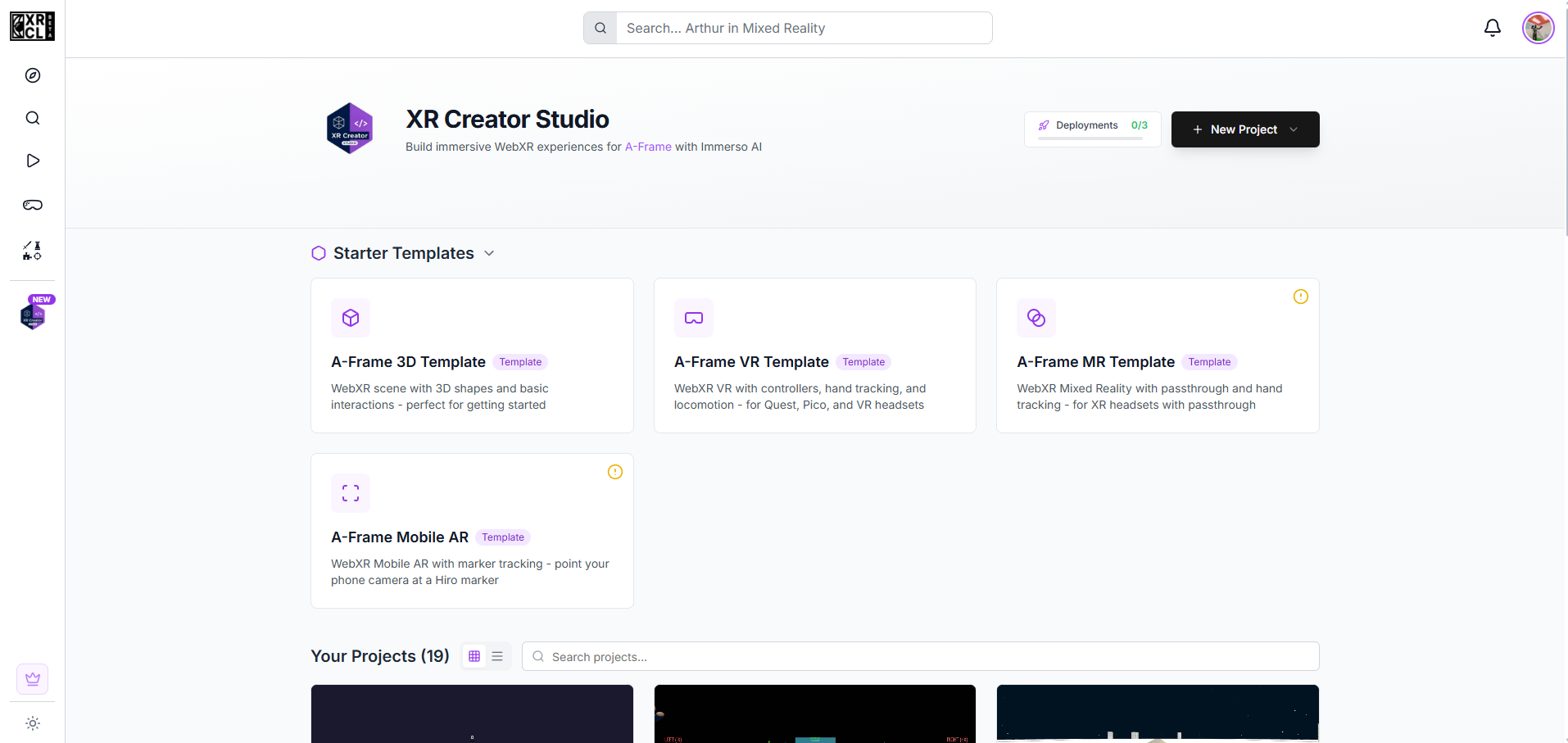Screen dimensions: 1568x743
Task: Click the Template badge on Mobile AR
Action: 503,537
